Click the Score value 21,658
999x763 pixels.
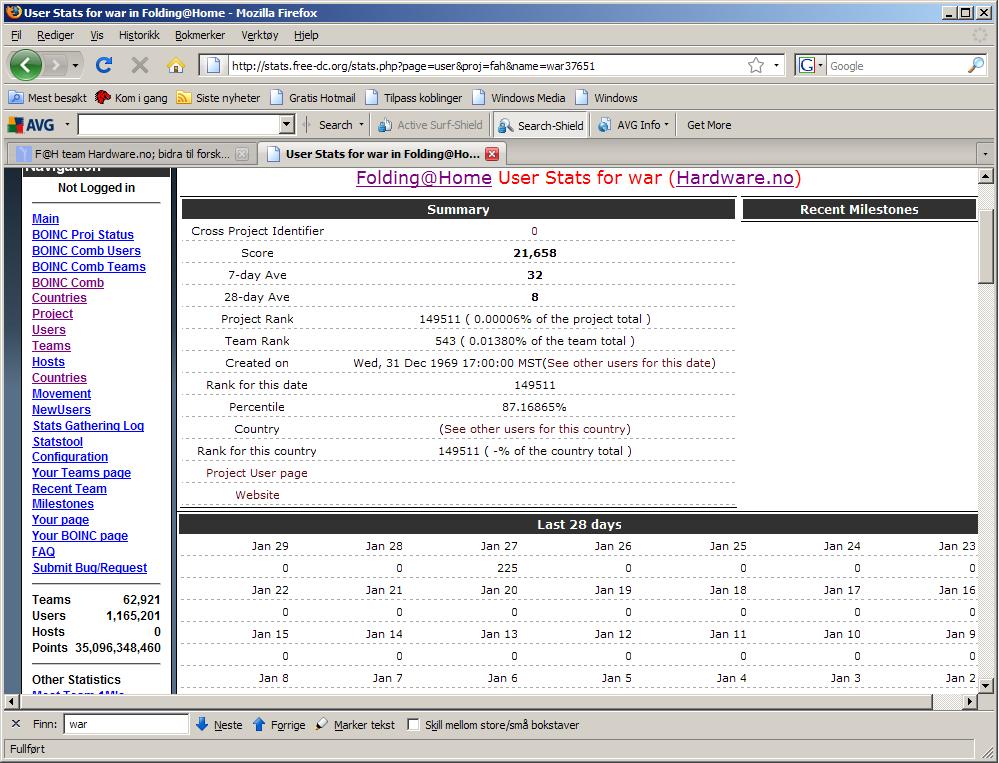tap(535, 253)
